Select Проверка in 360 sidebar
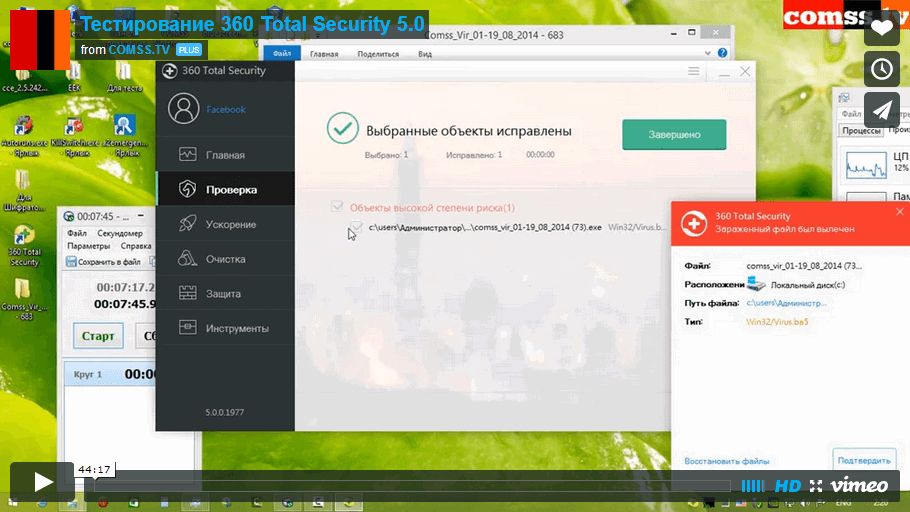910x512 pixels. coord(225,189)
